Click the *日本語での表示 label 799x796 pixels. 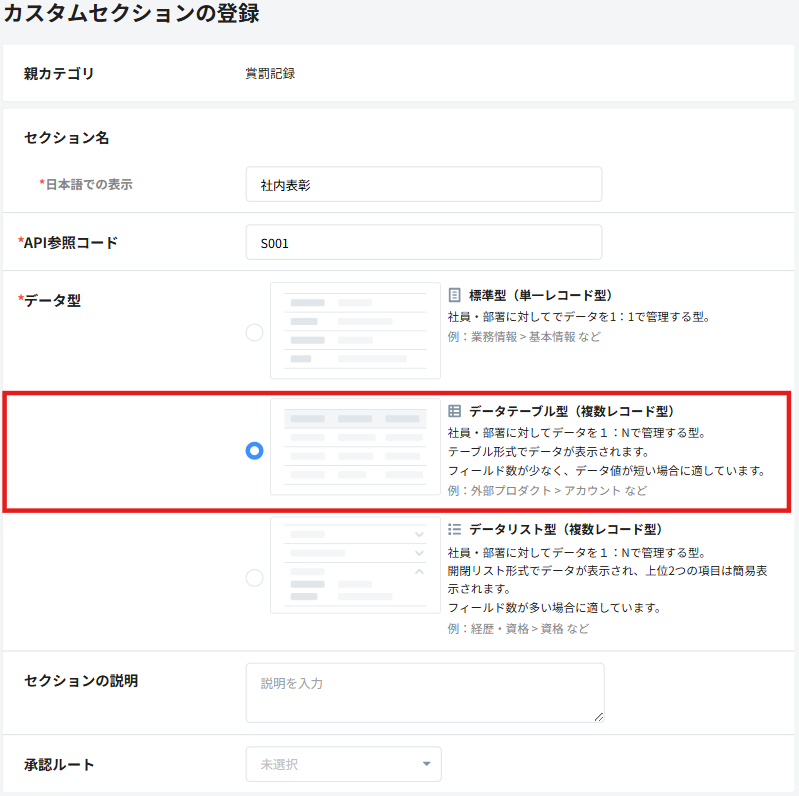tap(86, 184)
